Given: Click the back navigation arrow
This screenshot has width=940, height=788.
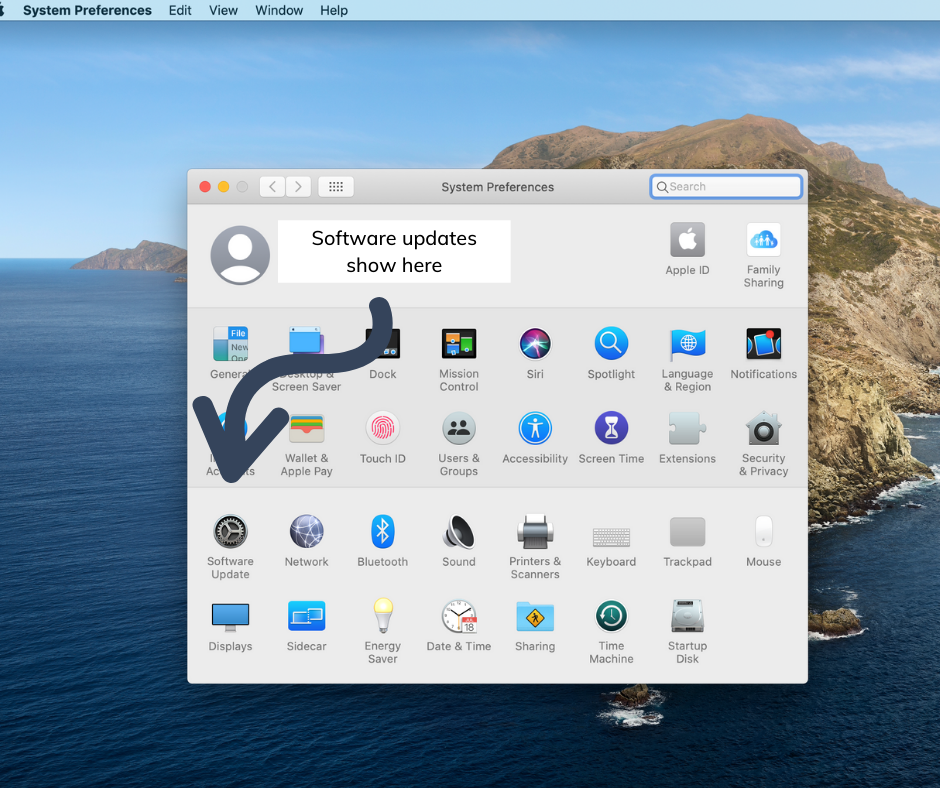Looking at the screenshot, I should pos(272,187).
